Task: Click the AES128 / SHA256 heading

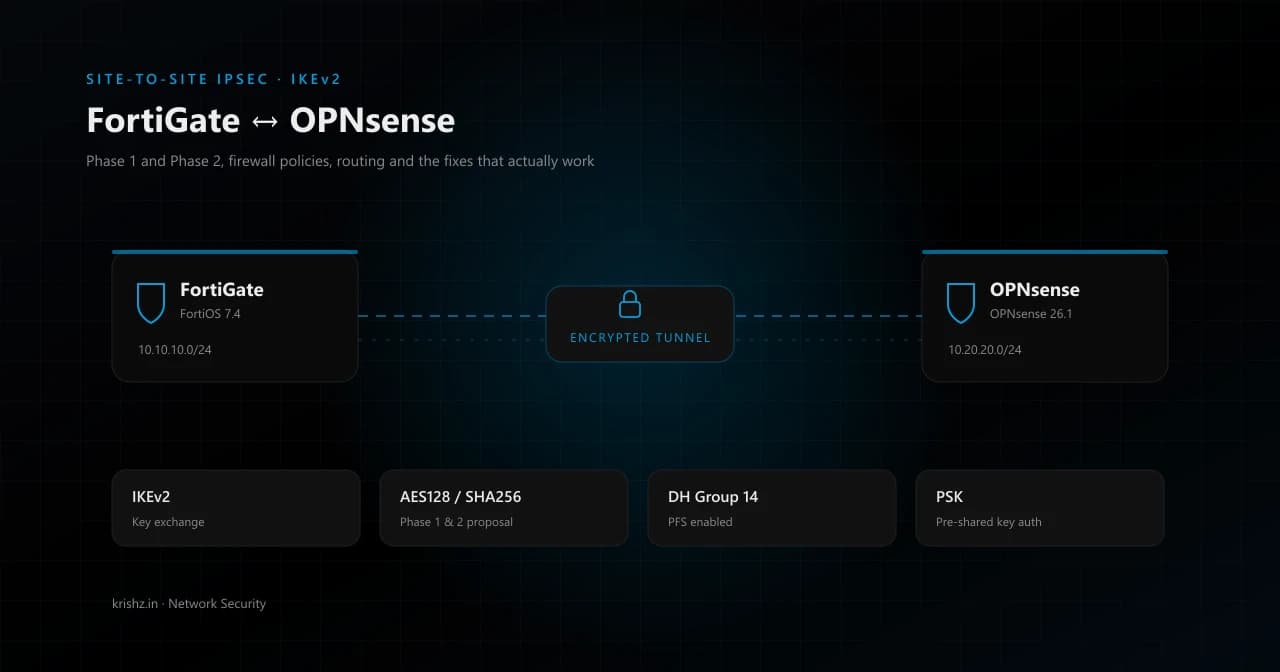Action: click(460, 497)
